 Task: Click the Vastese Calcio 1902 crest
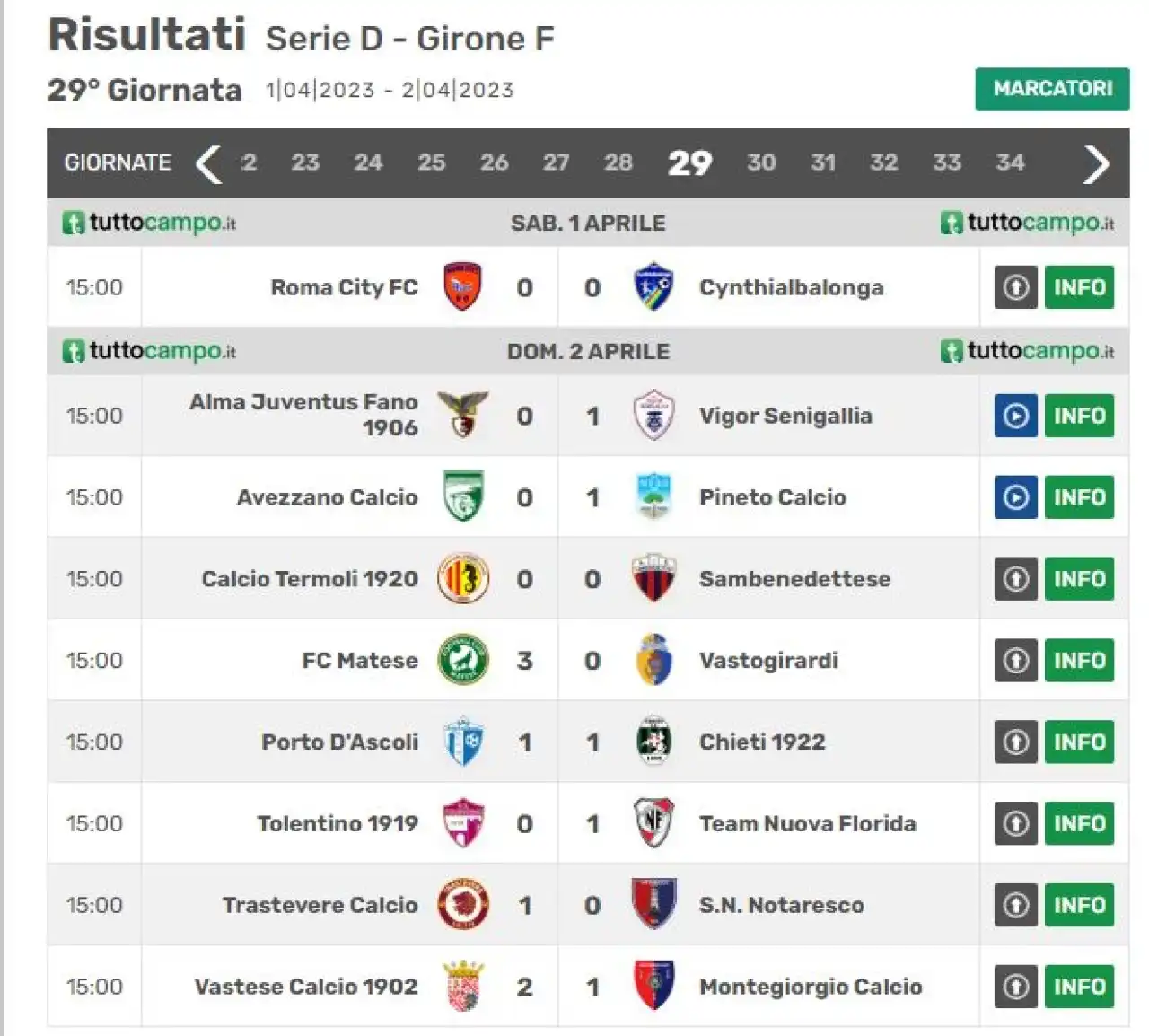[463, 987]
